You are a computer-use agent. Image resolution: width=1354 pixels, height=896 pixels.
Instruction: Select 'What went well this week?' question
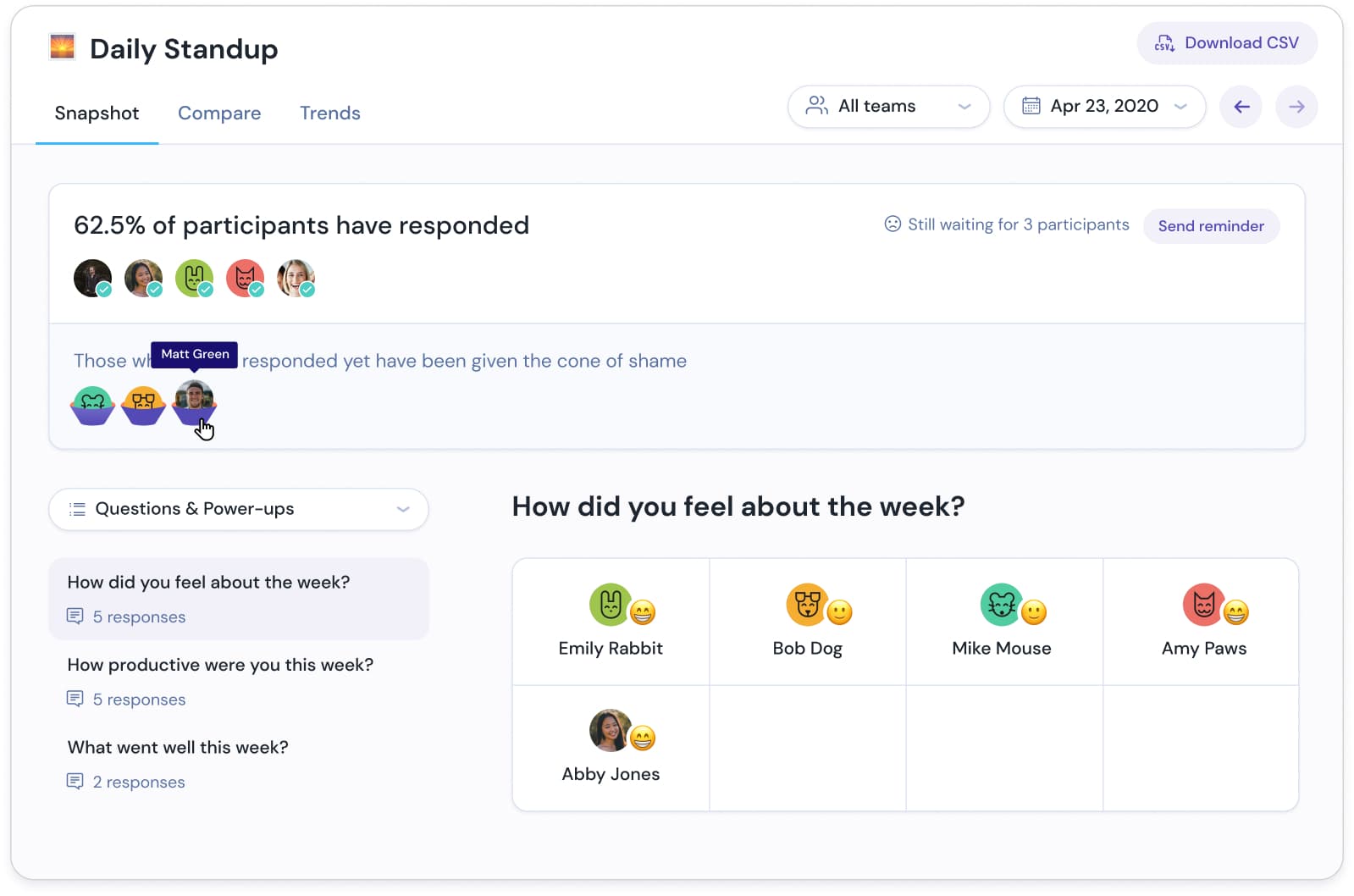[x=178, y=748]
